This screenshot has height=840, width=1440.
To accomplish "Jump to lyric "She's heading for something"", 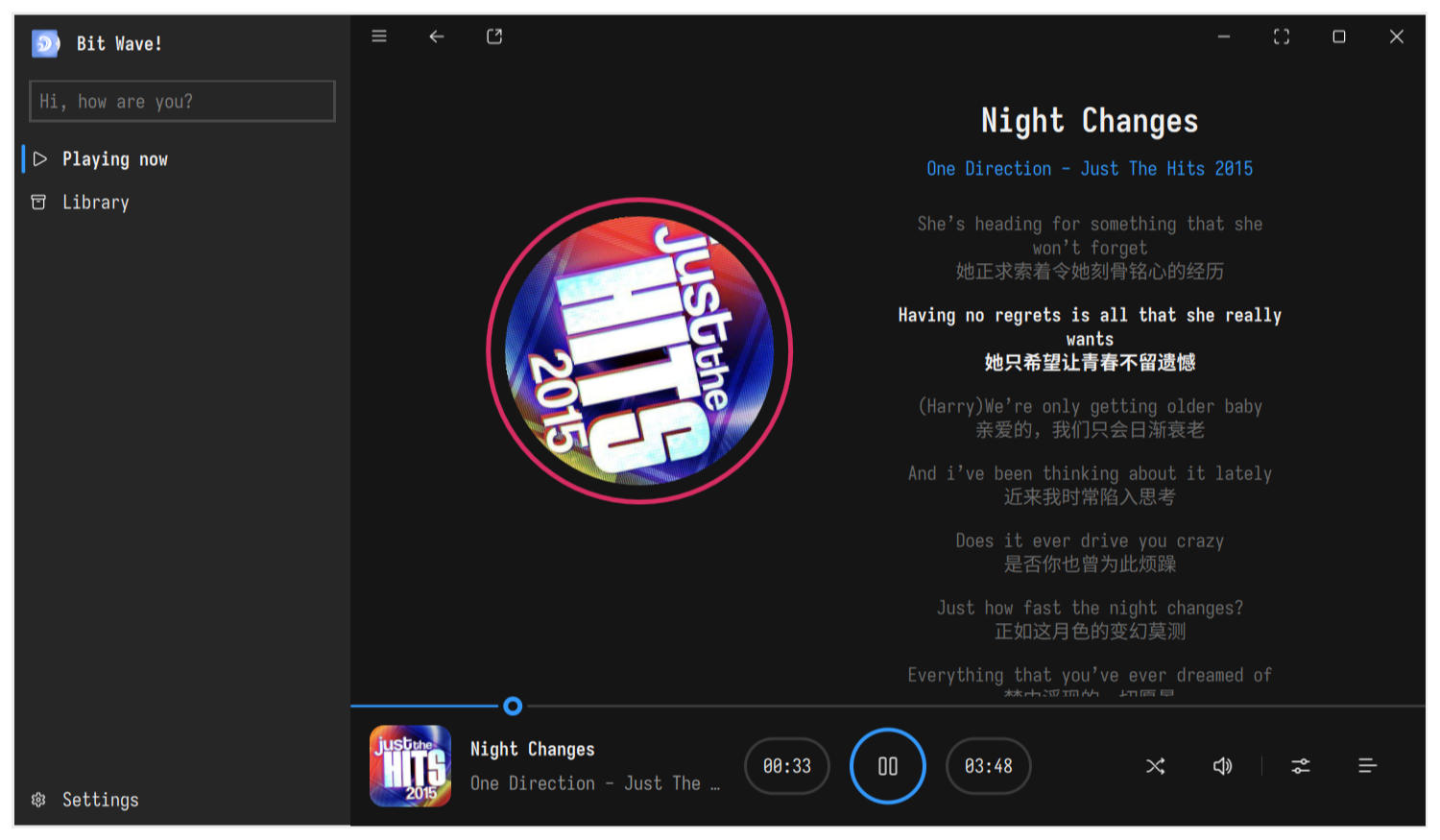I will [1090, 248].
